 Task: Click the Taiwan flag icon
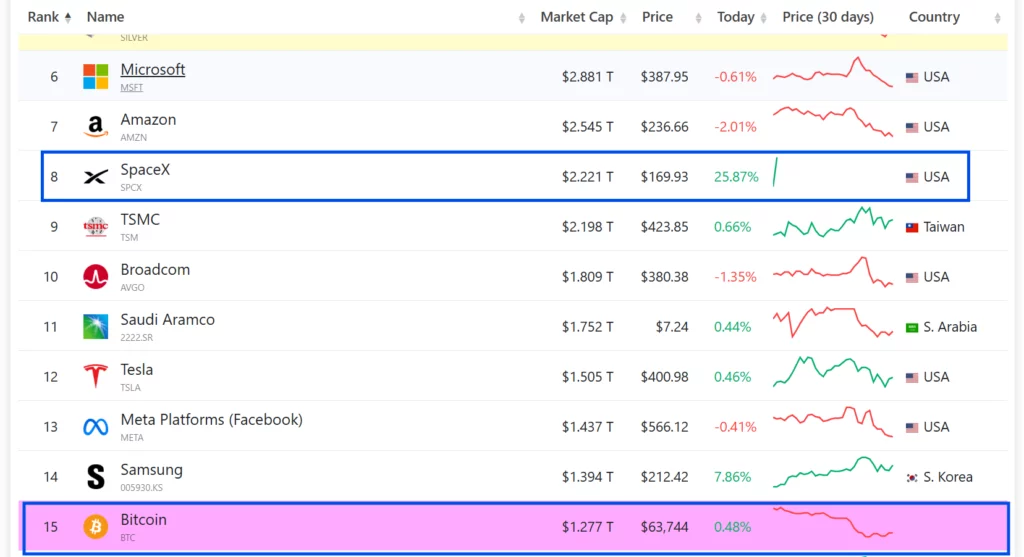pos(912,227)
